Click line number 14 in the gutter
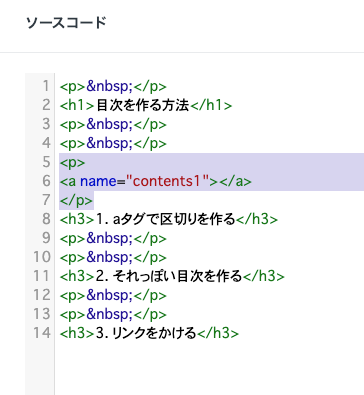364x395 pixels. click(x=42, y=333)
